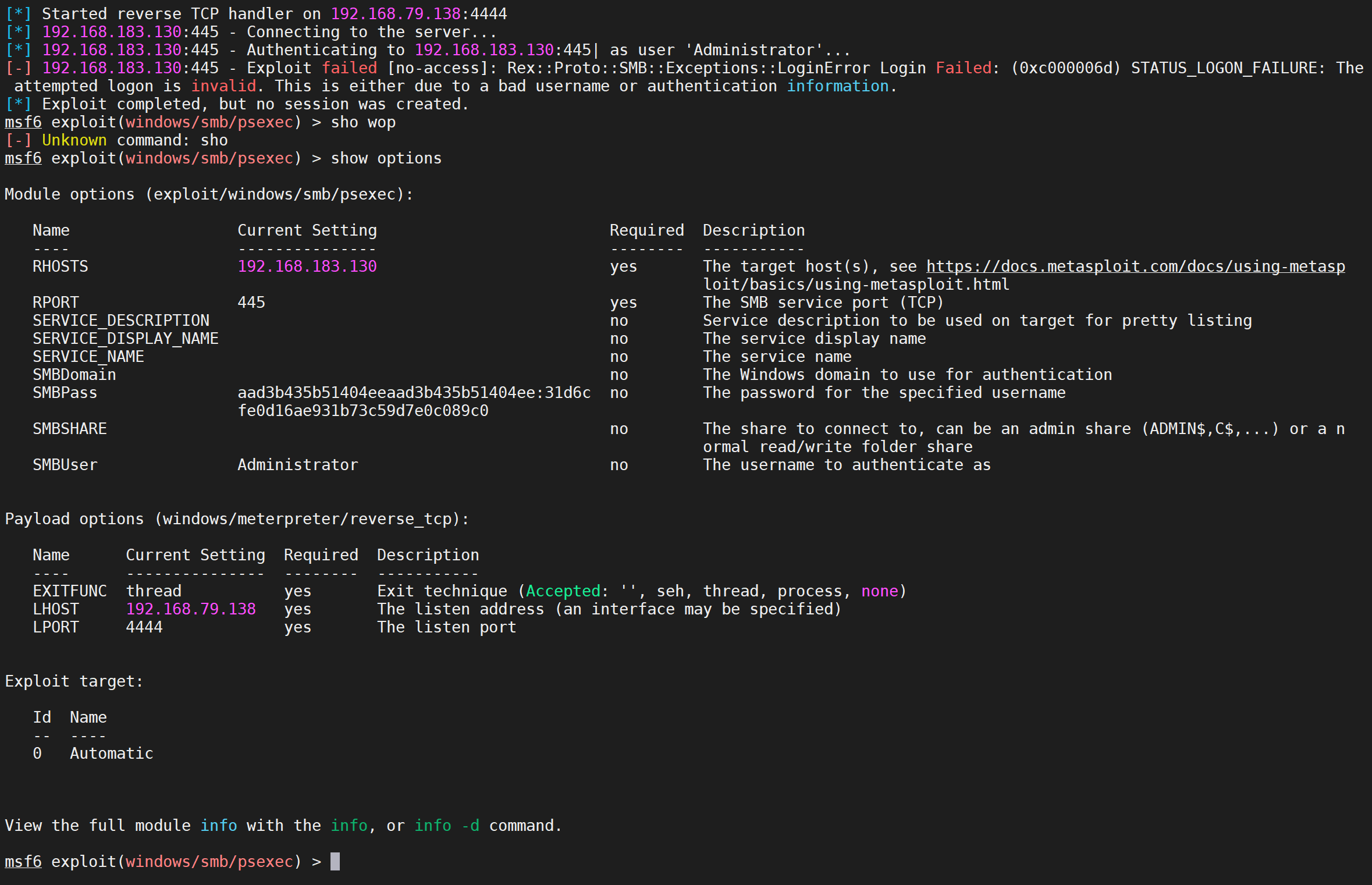Click the RHOSTS value 192.168.183.130
The image size is (1372, 885).
pyautogui.click(x=307, y=266)
